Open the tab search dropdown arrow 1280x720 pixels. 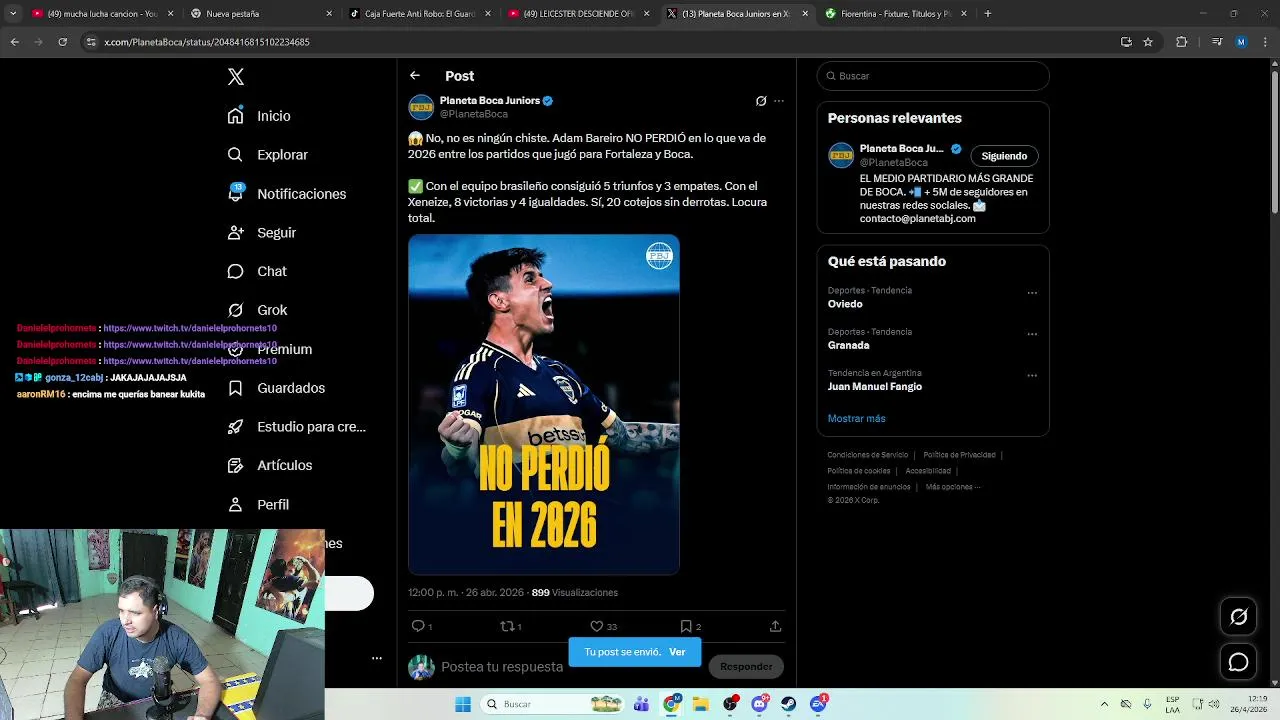(x=12, y=14)
